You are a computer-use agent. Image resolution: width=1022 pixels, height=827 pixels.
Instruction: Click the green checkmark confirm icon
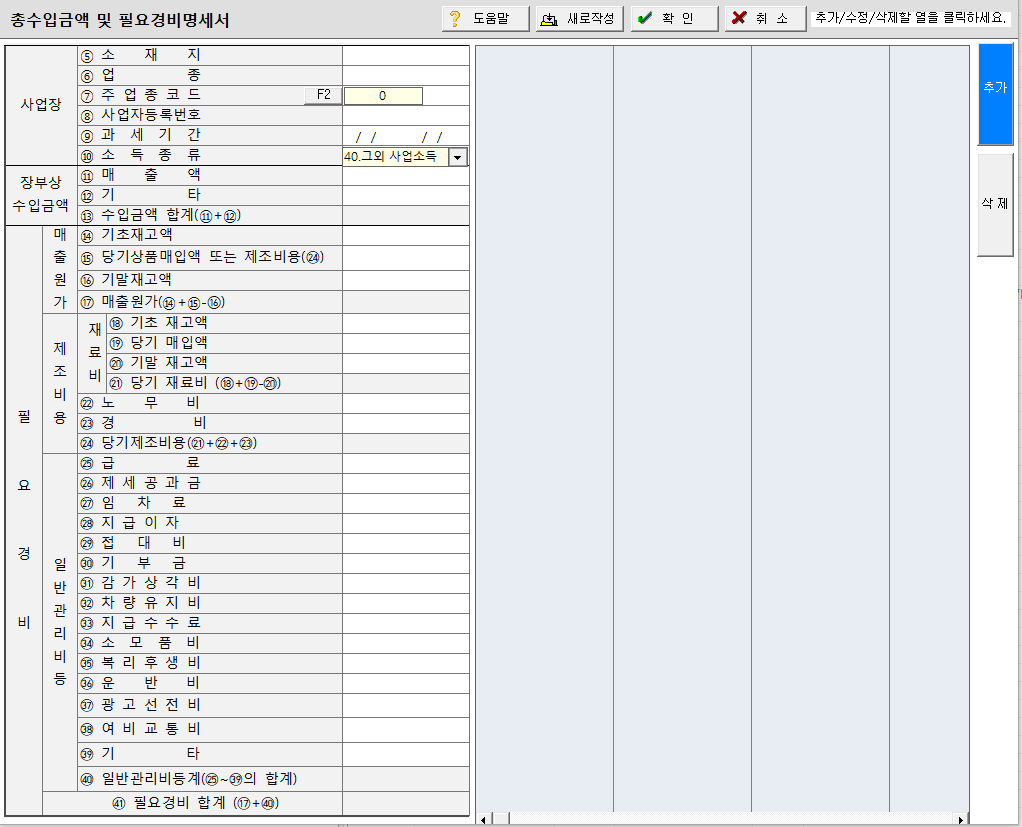pyautogui.click(x=645, y=18)
